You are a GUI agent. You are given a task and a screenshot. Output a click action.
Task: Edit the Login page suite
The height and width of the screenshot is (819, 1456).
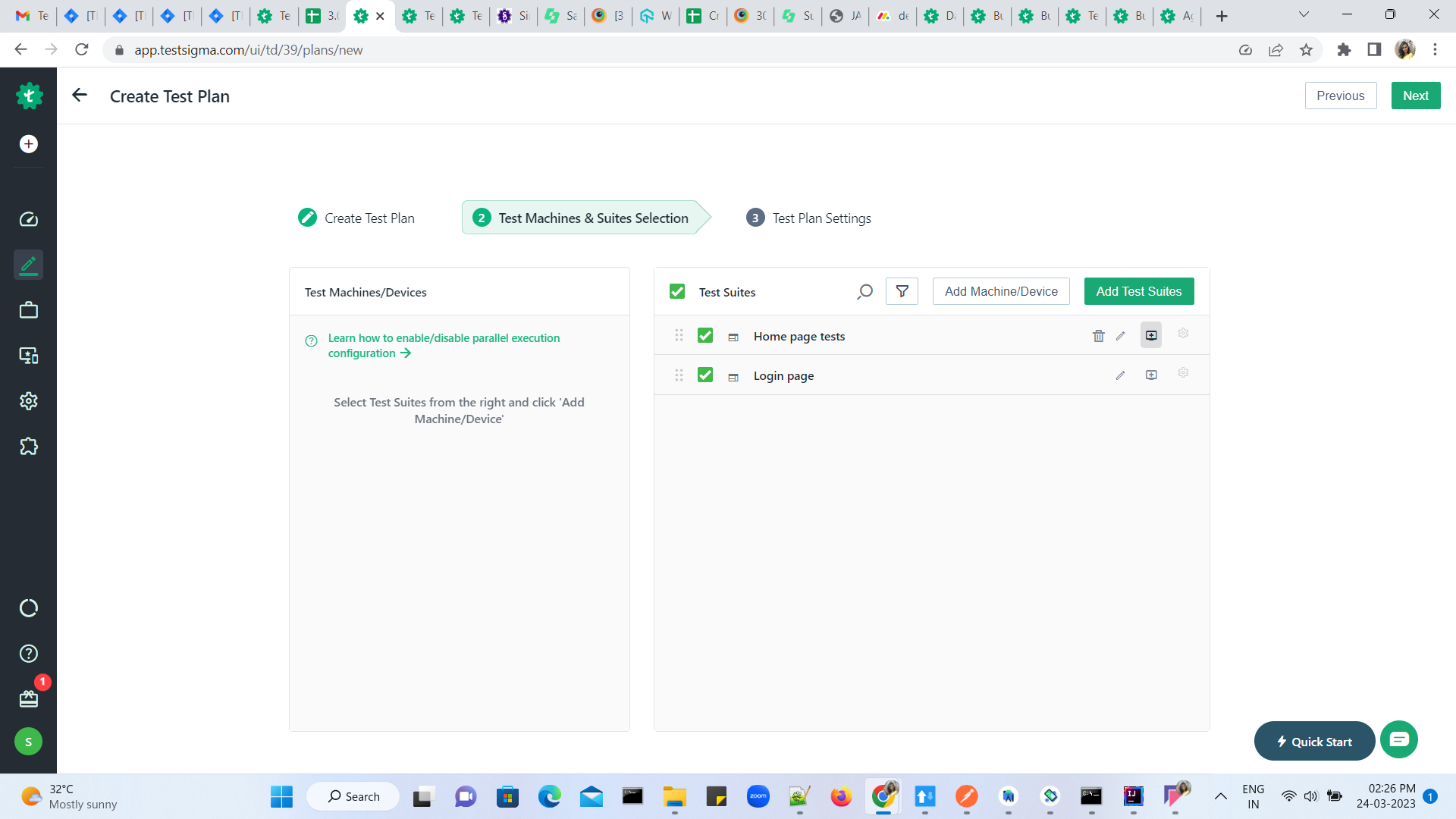point(1121,375)
